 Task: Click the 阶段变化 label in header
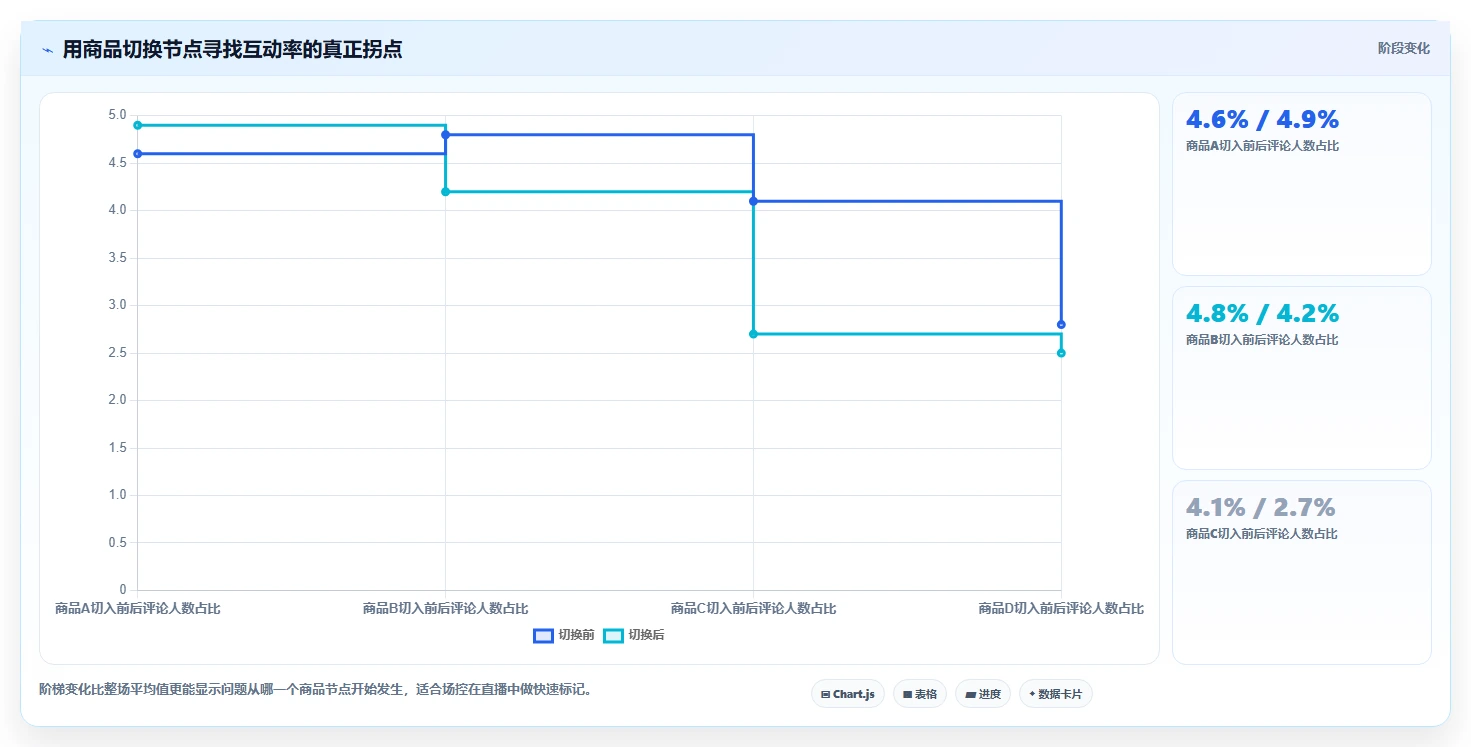click(1404, 48)
